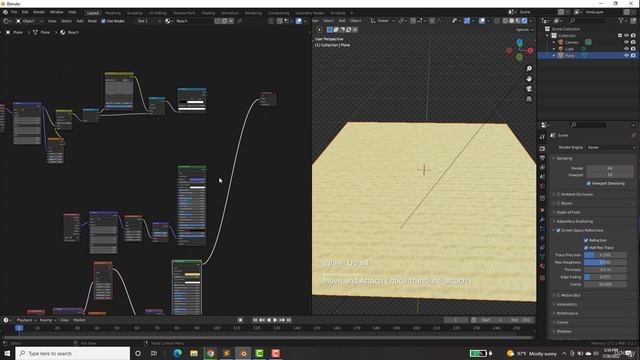Click the Windows taskbar search box
640x360 pixels.
point(73,353)
